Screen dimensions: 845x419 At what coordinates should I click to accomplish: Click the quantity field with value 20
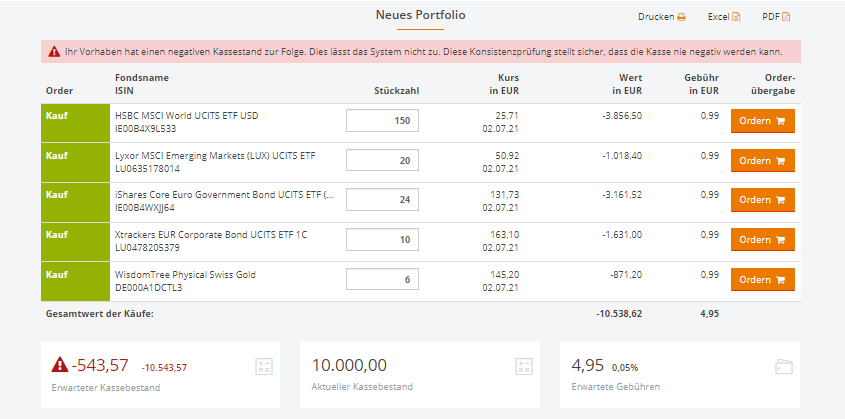pos(382,161)
